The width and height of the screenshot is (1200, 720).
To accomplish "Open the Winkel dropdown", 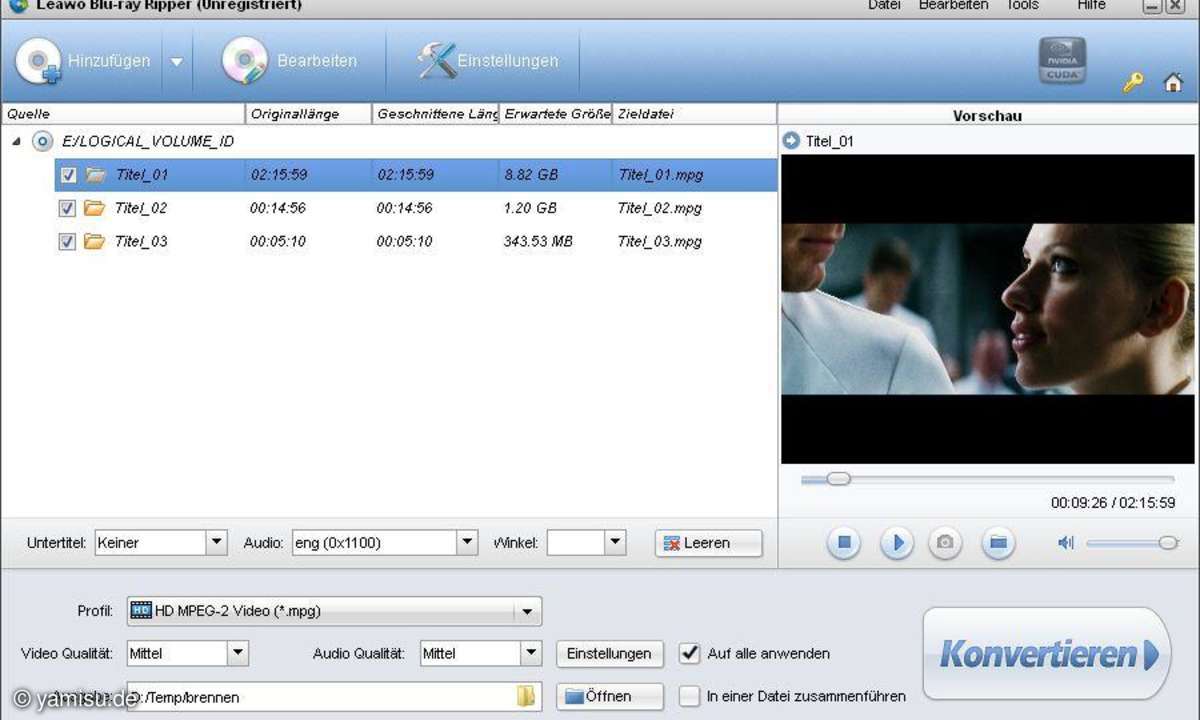I will [x=615, y=543].
